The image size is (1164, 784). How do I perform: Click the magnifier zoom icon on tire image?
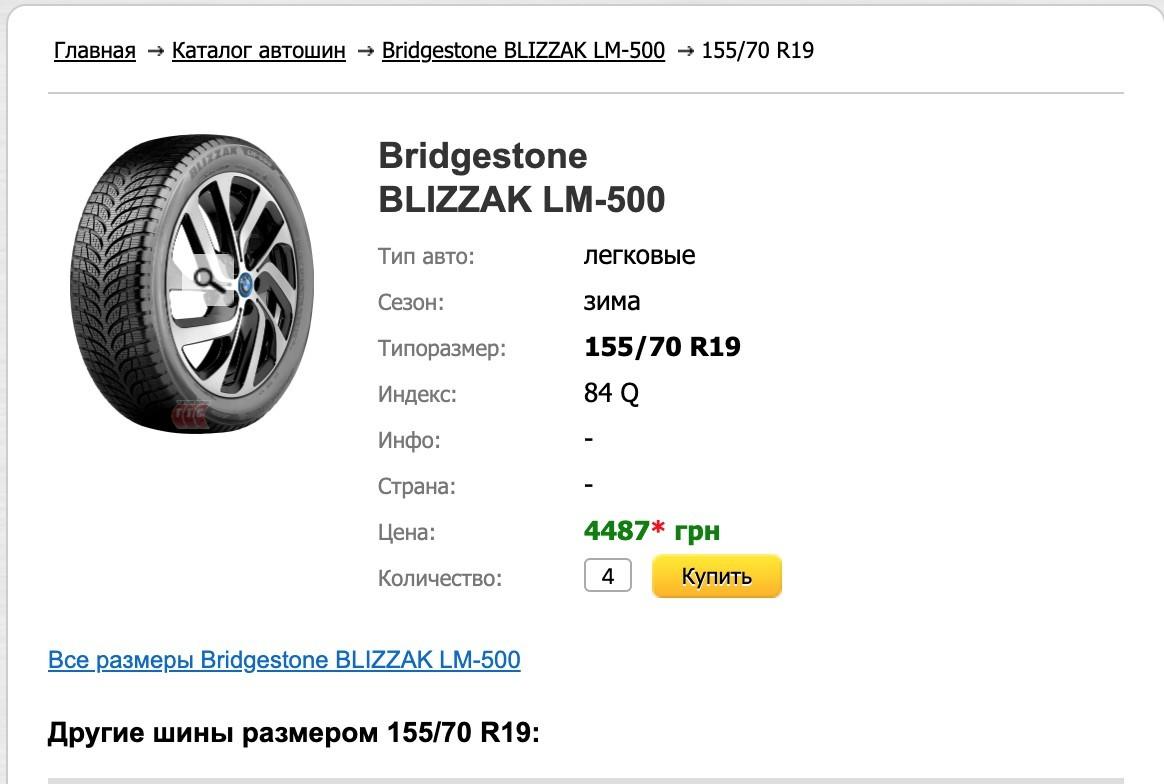(206, 278)
